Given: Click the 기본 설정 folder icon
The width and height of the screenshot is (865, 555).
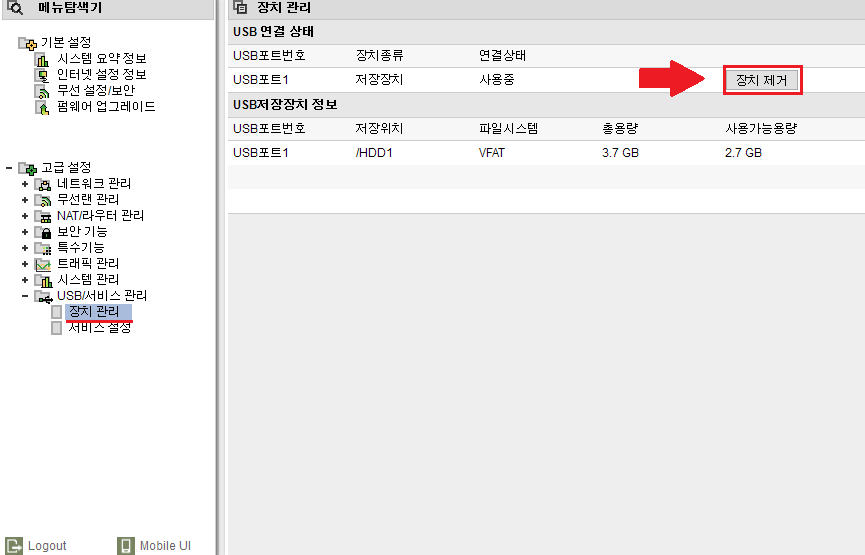Looking at the screenshot, I should click(28, 43).
